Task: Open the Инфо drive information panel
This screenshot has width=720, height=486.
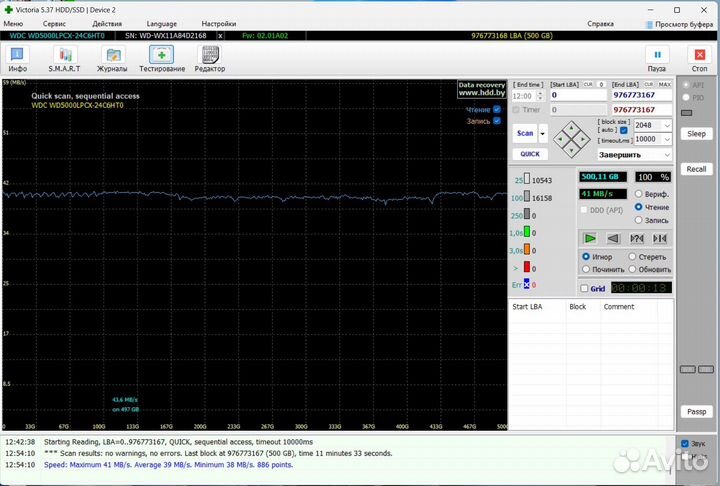Action: (18, 58)
